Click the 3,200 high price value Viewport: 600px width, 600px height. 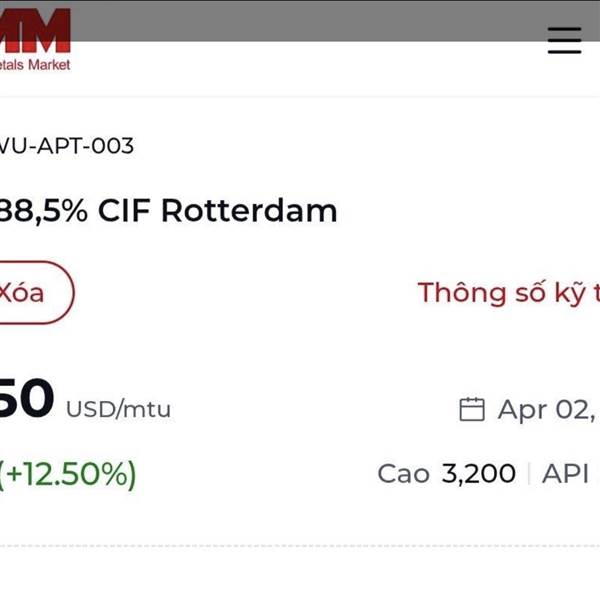[x=479, y=473]
